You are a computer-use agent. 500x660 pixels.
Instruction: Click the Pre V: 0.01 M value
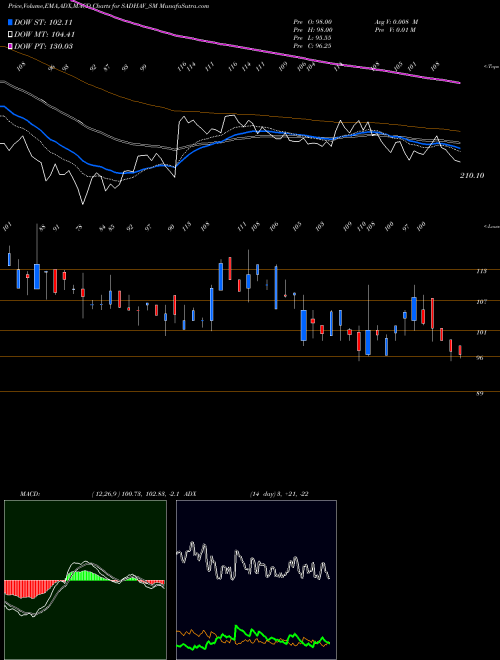click(396, 30)
